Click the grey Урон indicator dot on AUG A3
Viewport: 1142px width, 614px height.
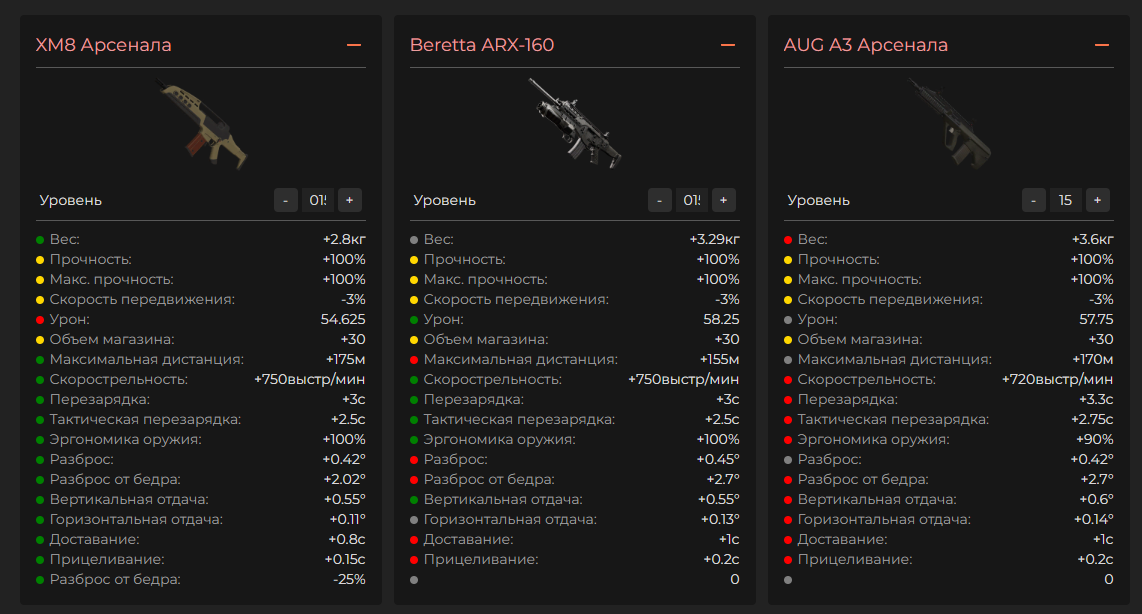[x=788, y=320]
